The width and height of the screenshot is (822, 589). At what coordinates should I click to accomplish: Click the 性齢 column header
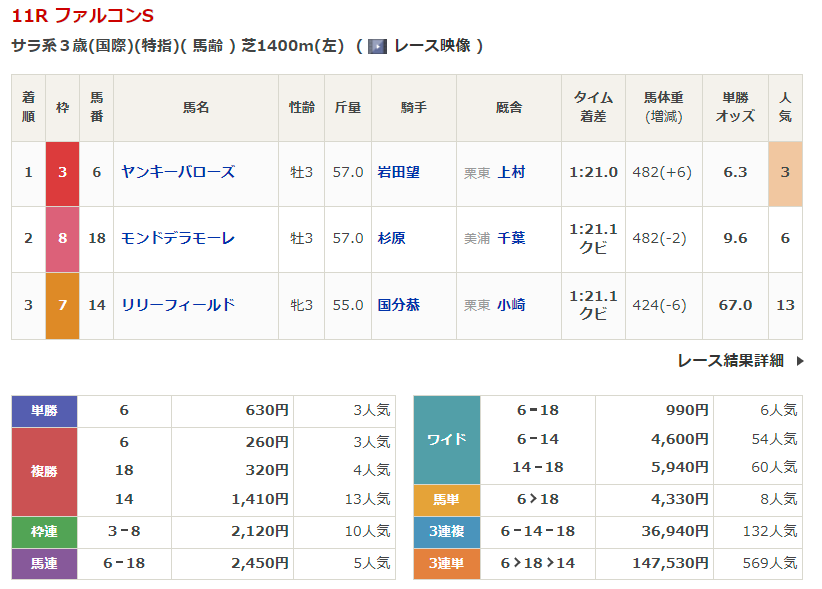(301, 107)
